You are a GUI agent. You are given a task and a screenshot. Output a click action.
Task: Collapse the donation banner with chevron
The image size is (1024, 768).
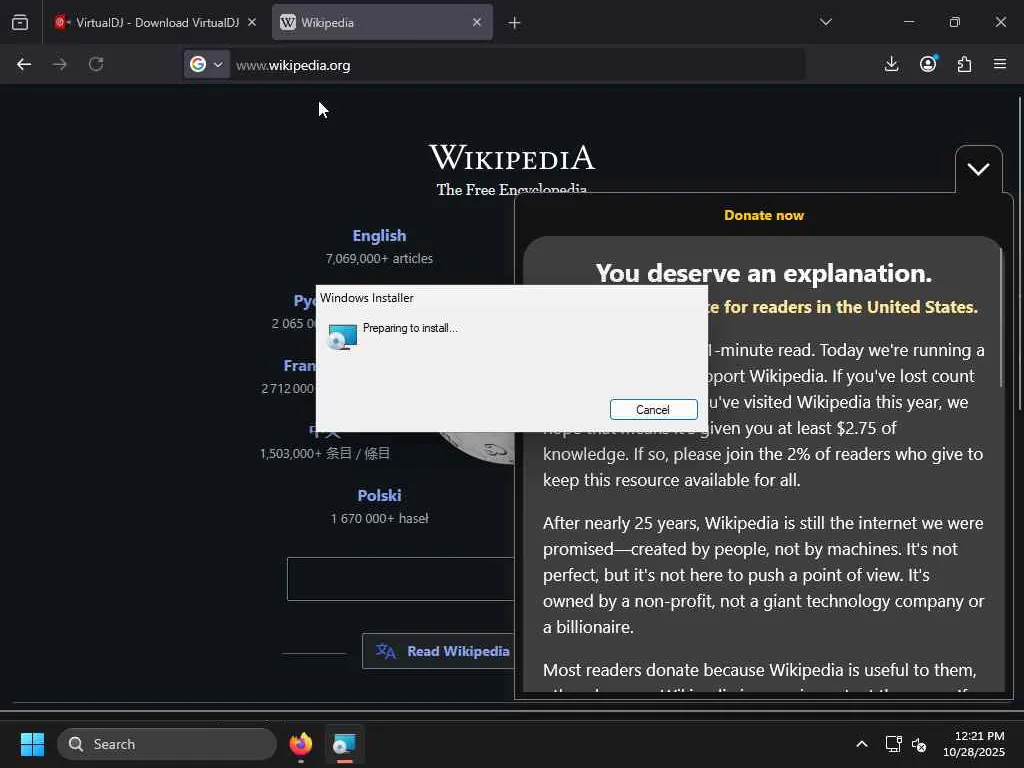coord(978,170)
